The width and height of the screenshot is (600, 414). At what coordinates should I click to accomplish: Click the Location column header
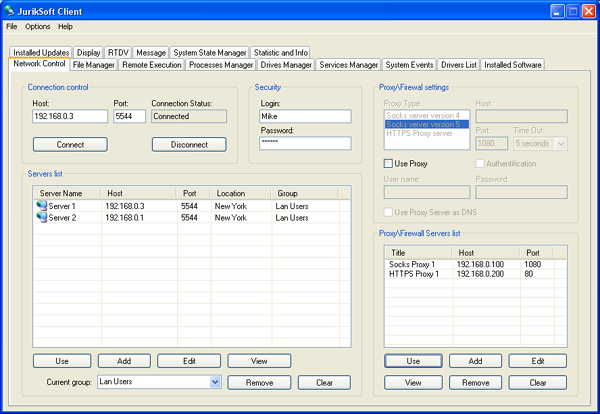241,193
